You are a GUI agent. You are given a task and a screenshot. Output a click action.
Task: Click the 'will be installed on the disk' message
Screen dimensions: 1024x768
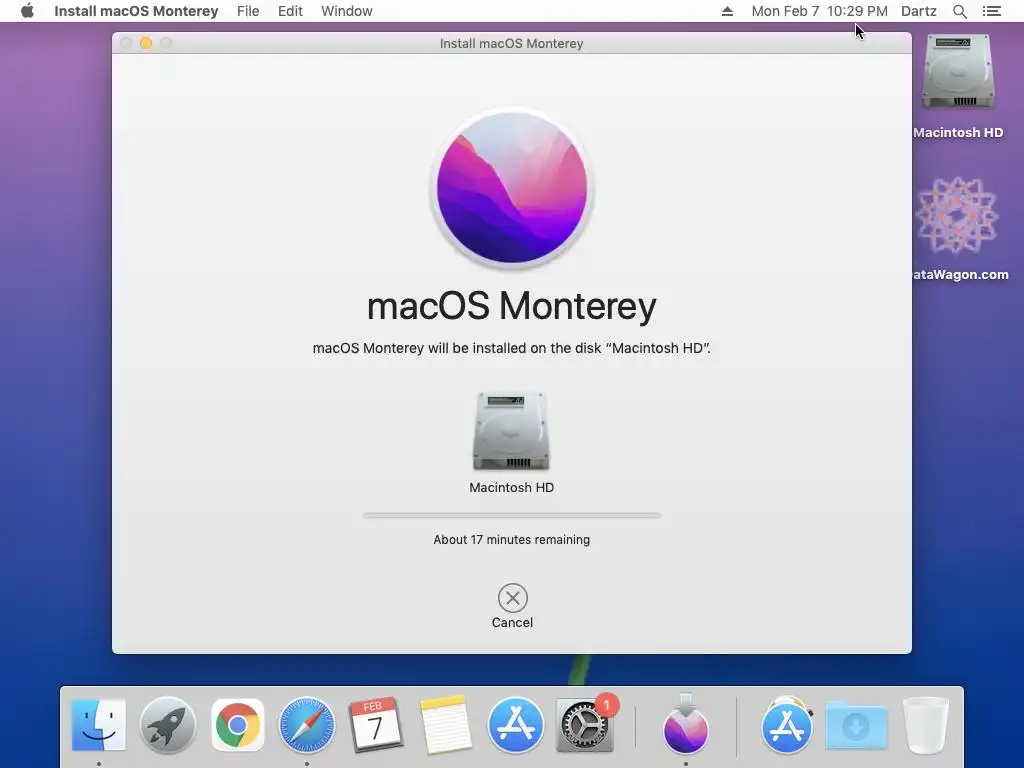click(511, 348)
